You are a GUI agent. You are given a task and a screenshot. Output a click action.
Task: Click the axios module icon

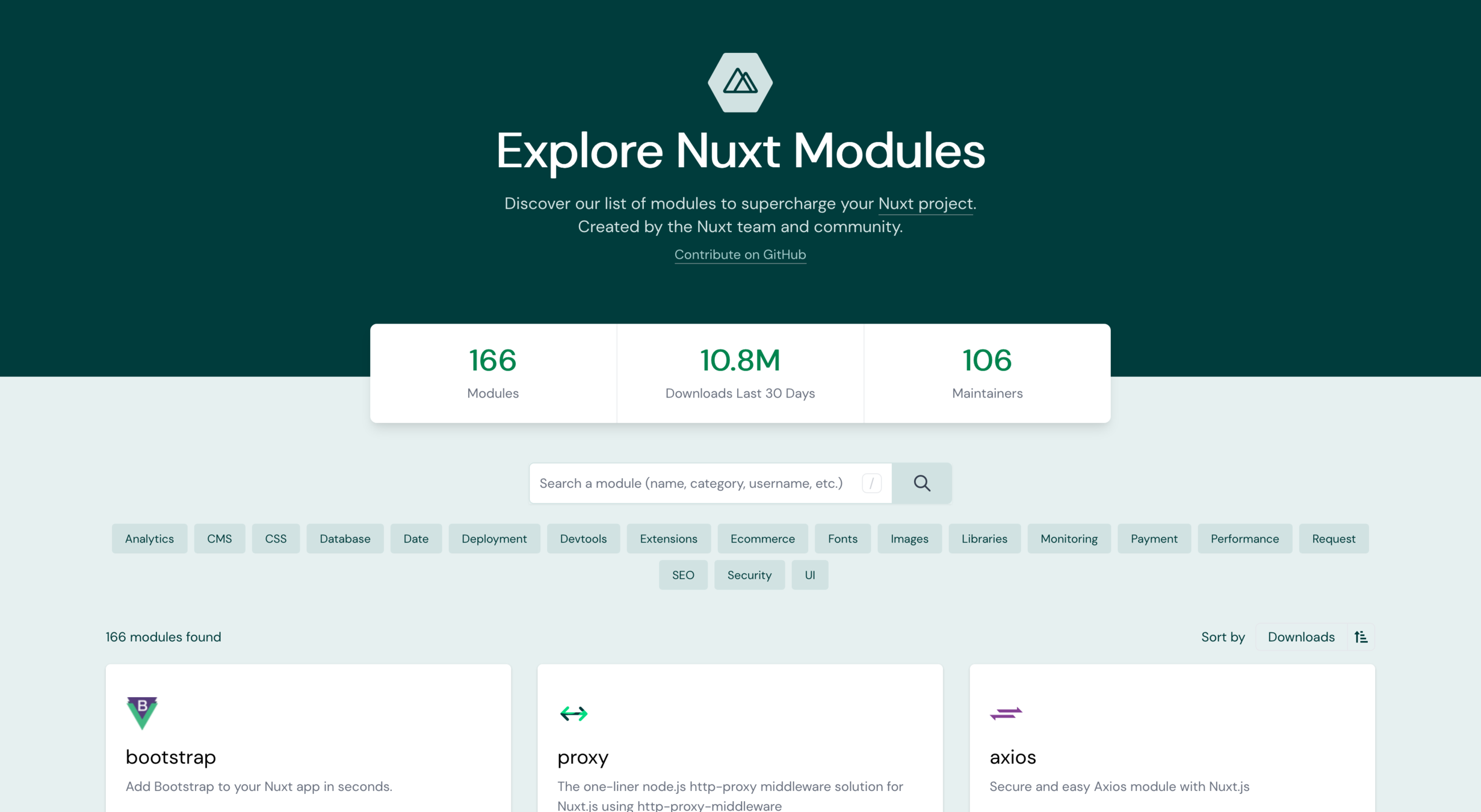pyautogui.click(x=1006, y=713)
